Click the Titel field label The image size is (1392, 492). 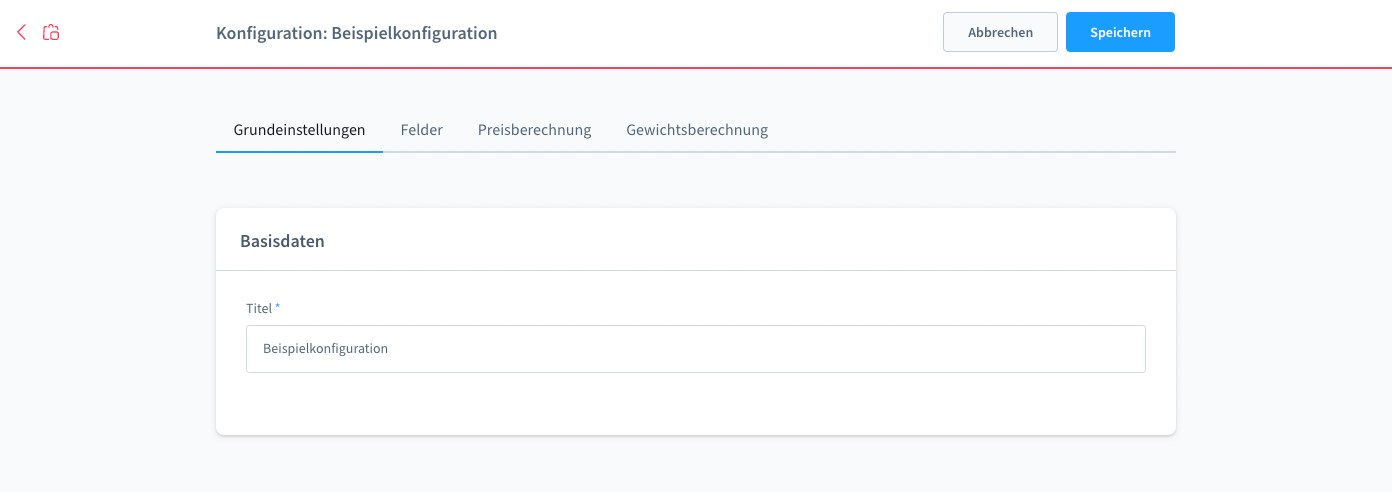[259, 308]
